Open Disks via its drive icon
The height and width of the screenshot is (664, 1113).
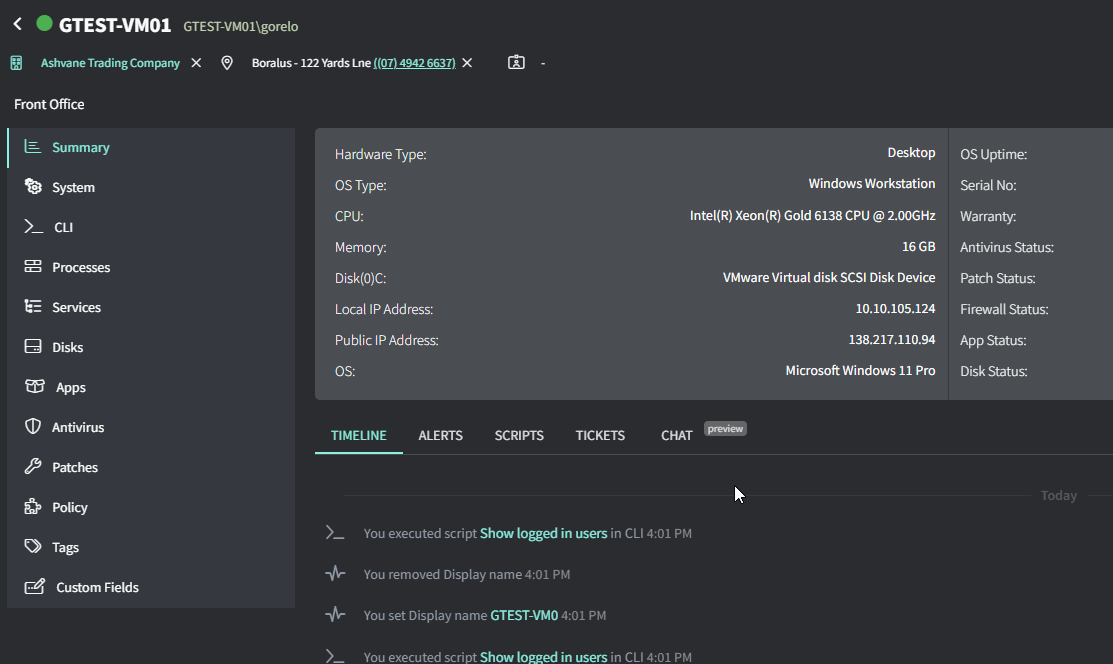click(33, 347)
